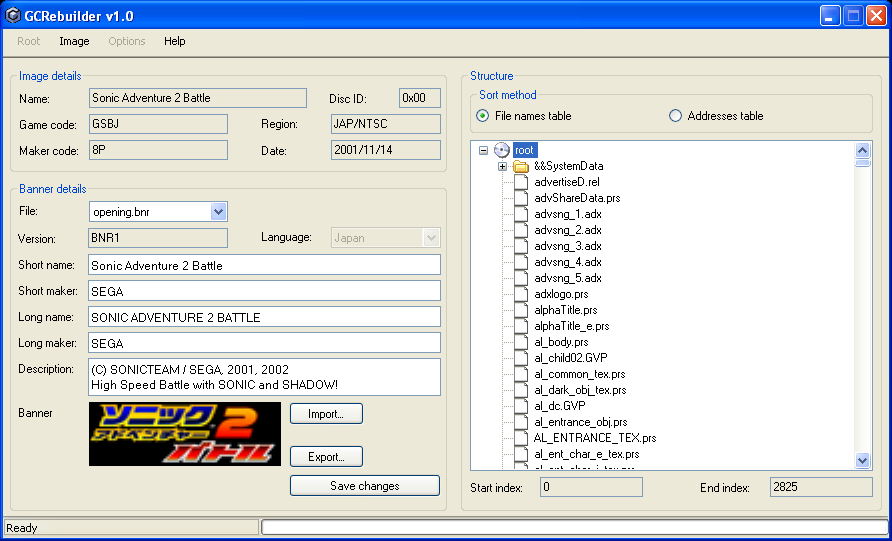
Task: Click the Ready status bar text
Action: (x=22, y=528)
